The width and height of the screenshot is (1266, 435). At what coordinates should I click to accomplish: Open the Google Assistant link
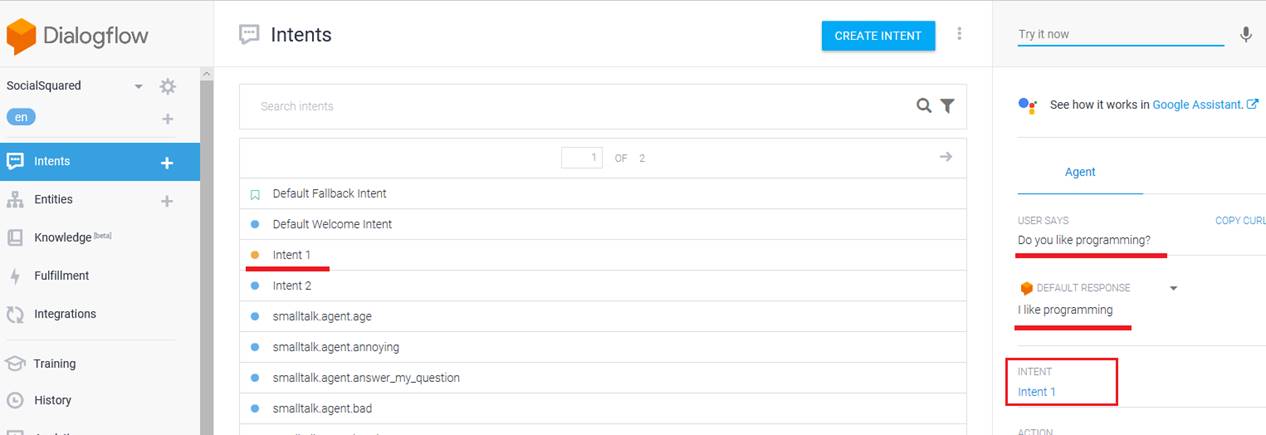click(x=1204, y=104)
